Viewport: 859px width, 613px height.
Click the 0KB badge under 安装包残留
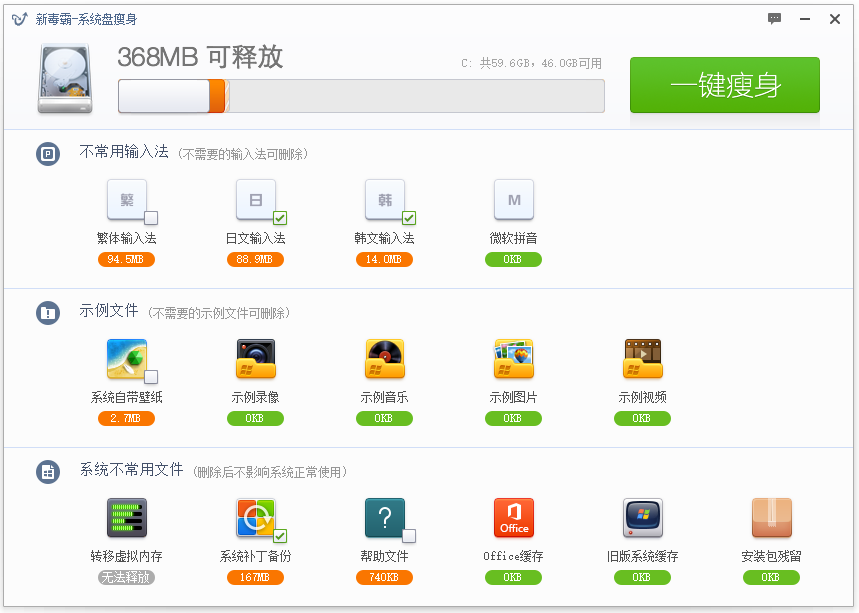tap(771, 577)
